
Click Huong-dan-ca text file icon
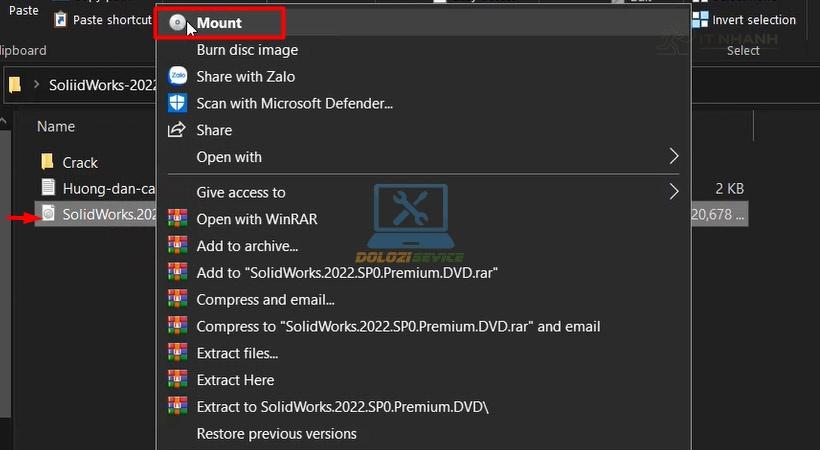point(47,188)
